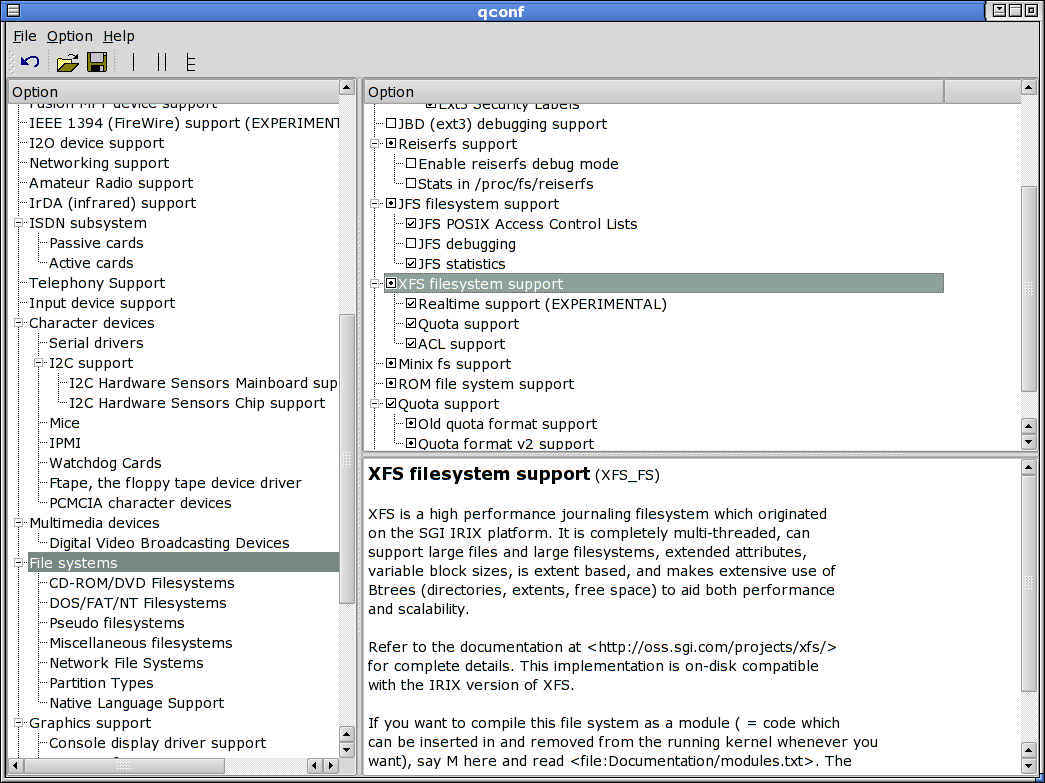Select the Watchdog Cards category
Image resolution: width=1045 pixels, height=783 pixels.
105,463
